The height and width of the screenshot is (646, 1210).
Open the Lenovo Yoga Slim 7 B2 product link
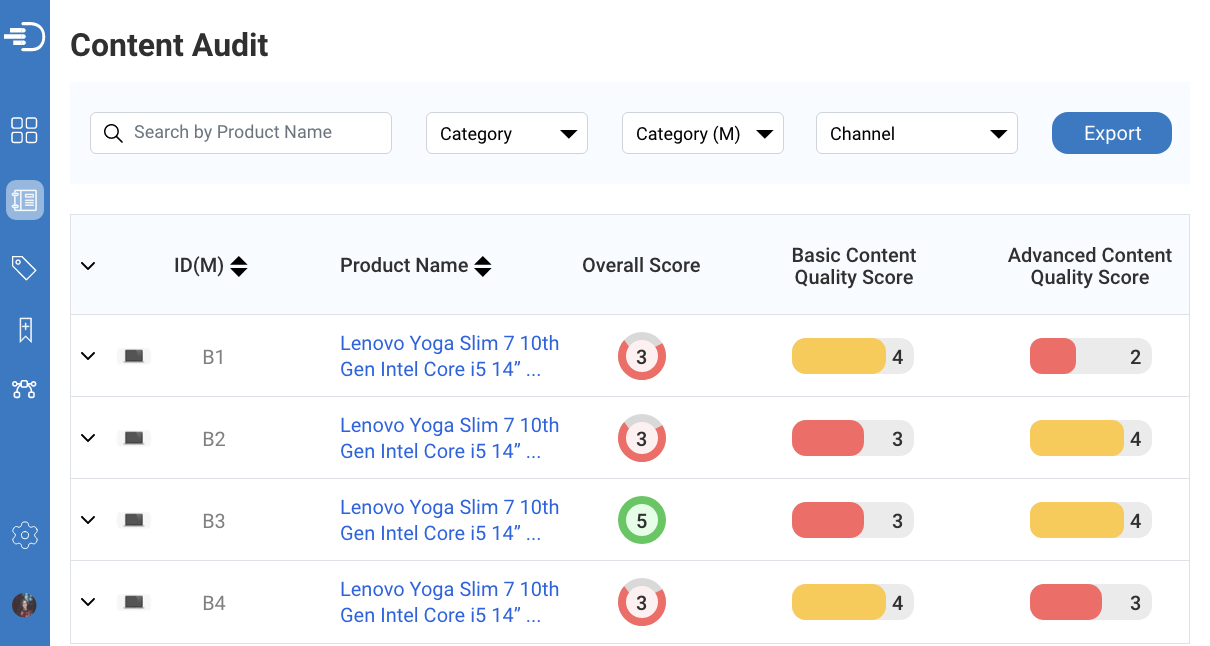(449, 438)
